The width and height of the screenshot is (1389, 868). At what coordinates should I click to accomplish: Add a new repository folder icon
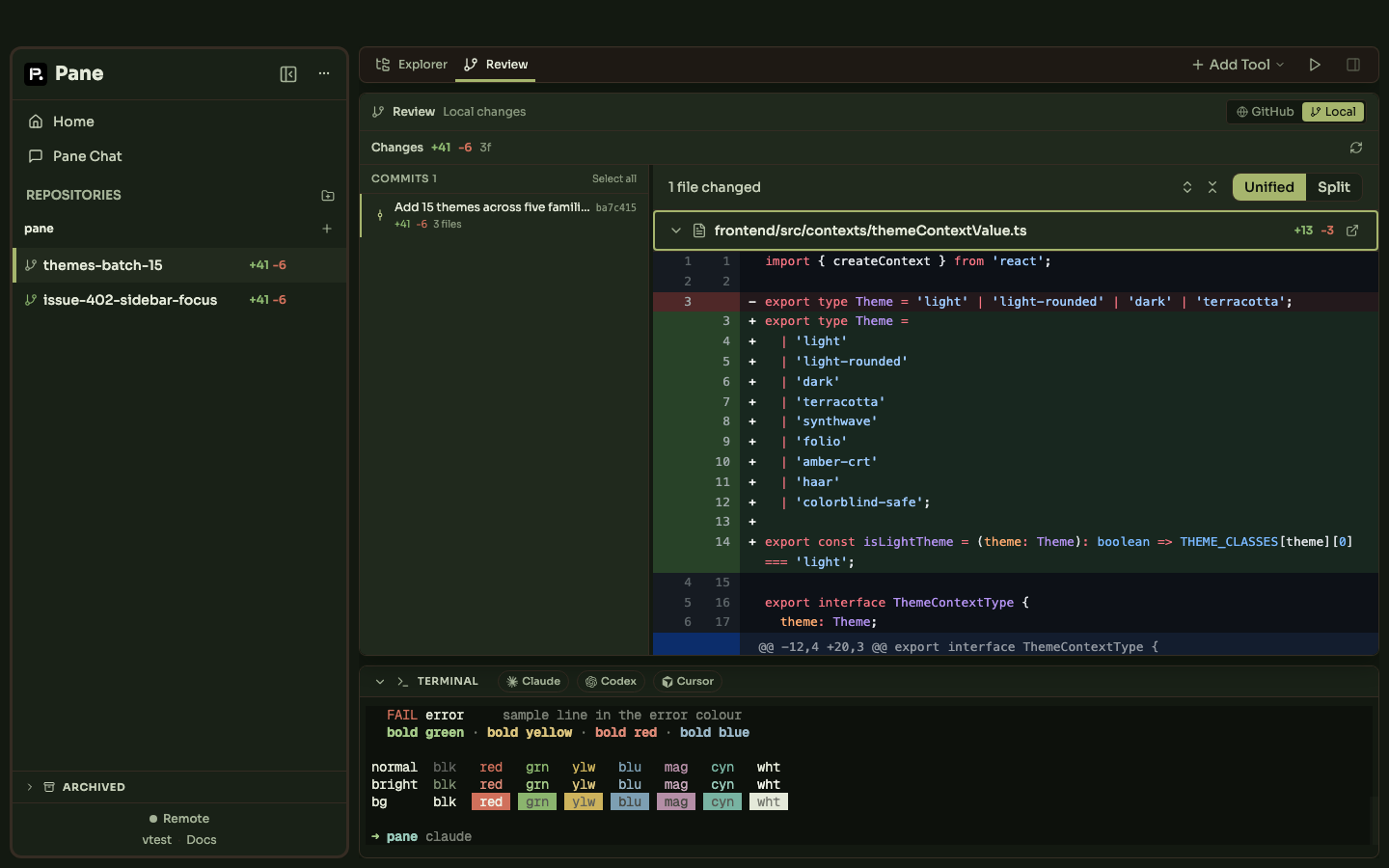328,195
